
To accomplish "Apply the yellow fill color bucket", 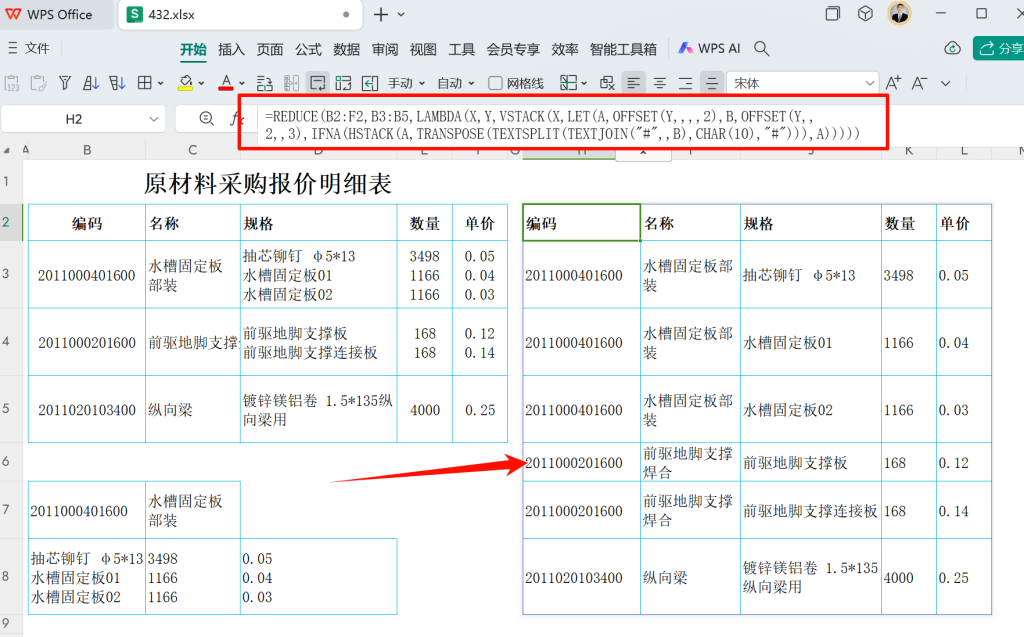I will (x=185, y=83).
